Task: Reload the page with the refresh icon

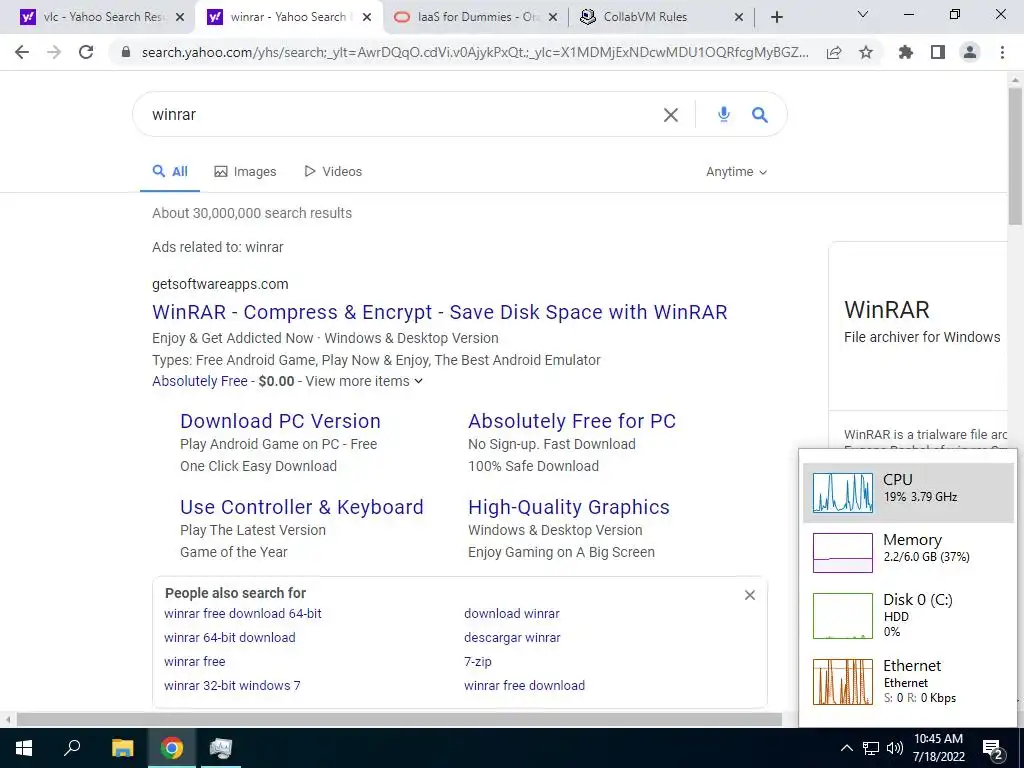Action: click(86, 52)
